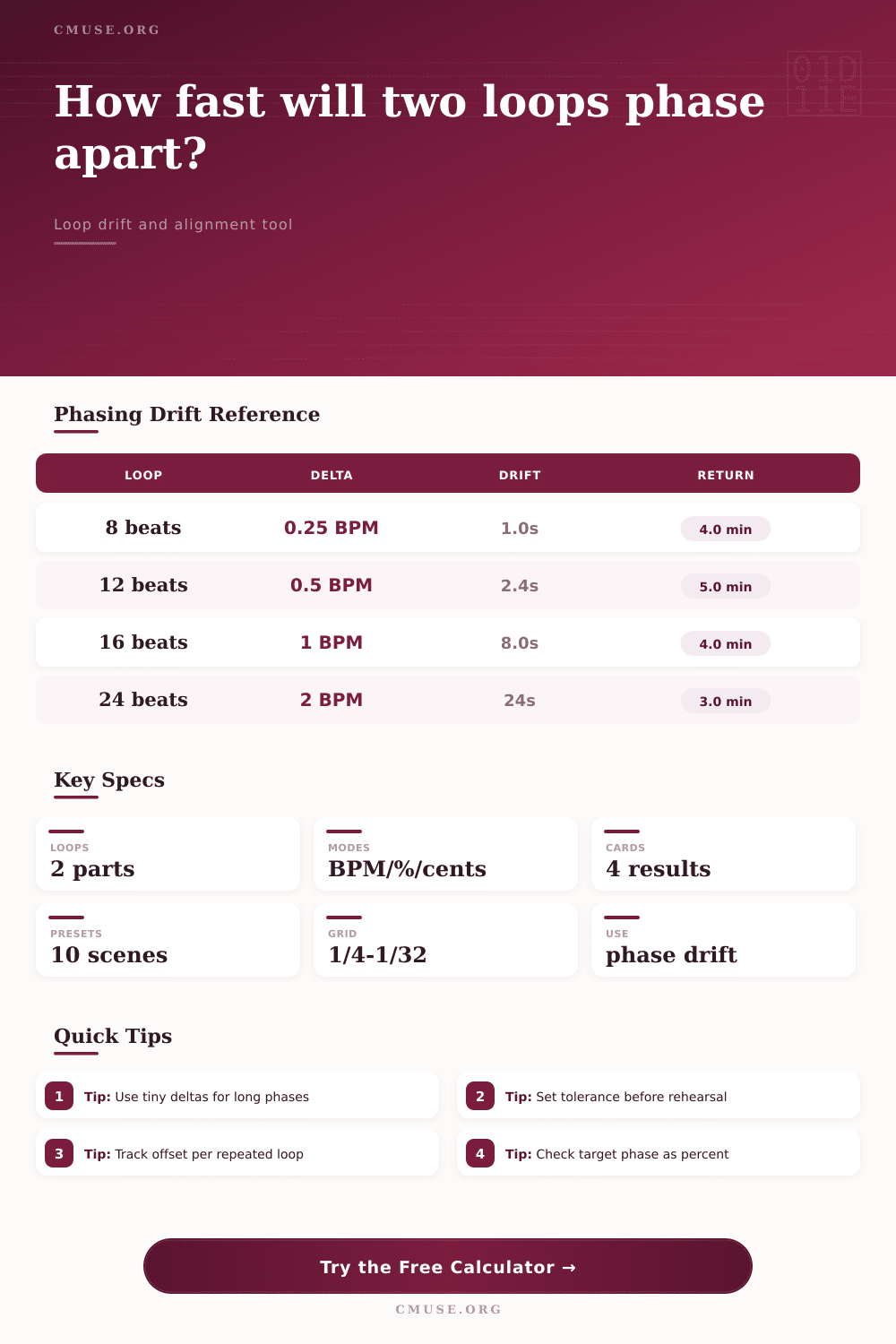Click the 24 beats row label
This screenshot has width=896, height=1344.
pyautogui.click(x=143, y=700)
